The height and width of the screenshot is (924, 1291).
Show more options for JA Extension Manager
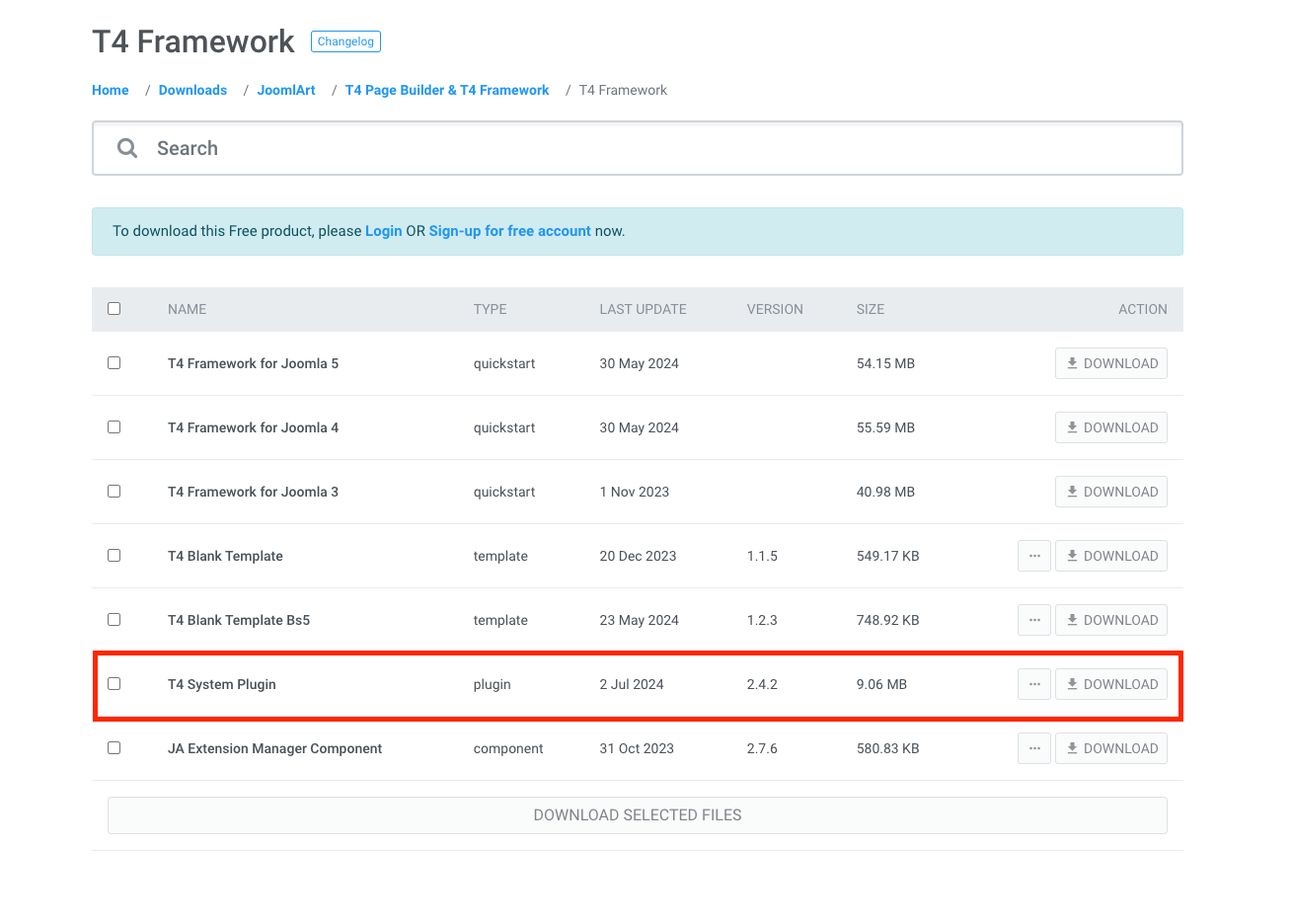[1033, 748]
